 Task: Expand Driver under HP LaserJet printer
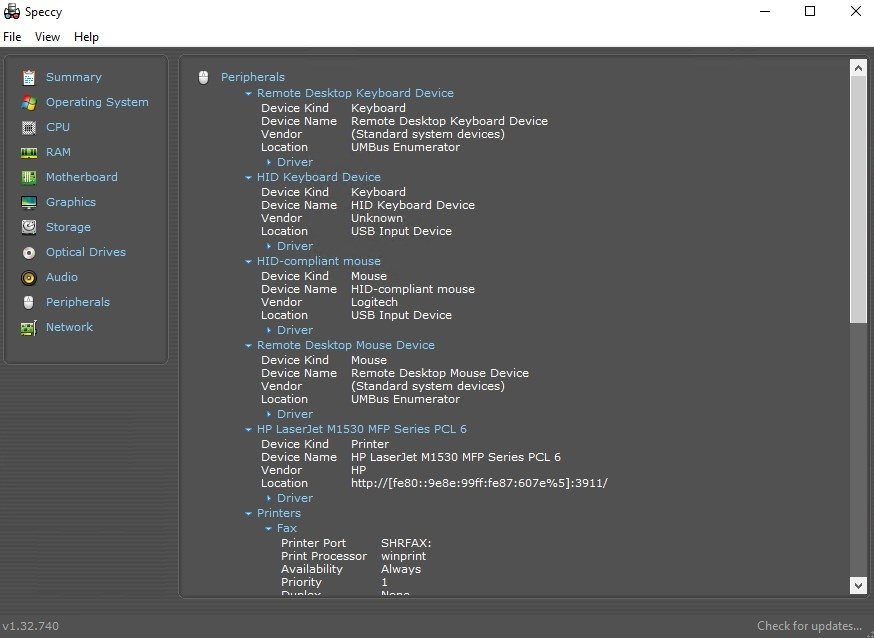point(269,499)
